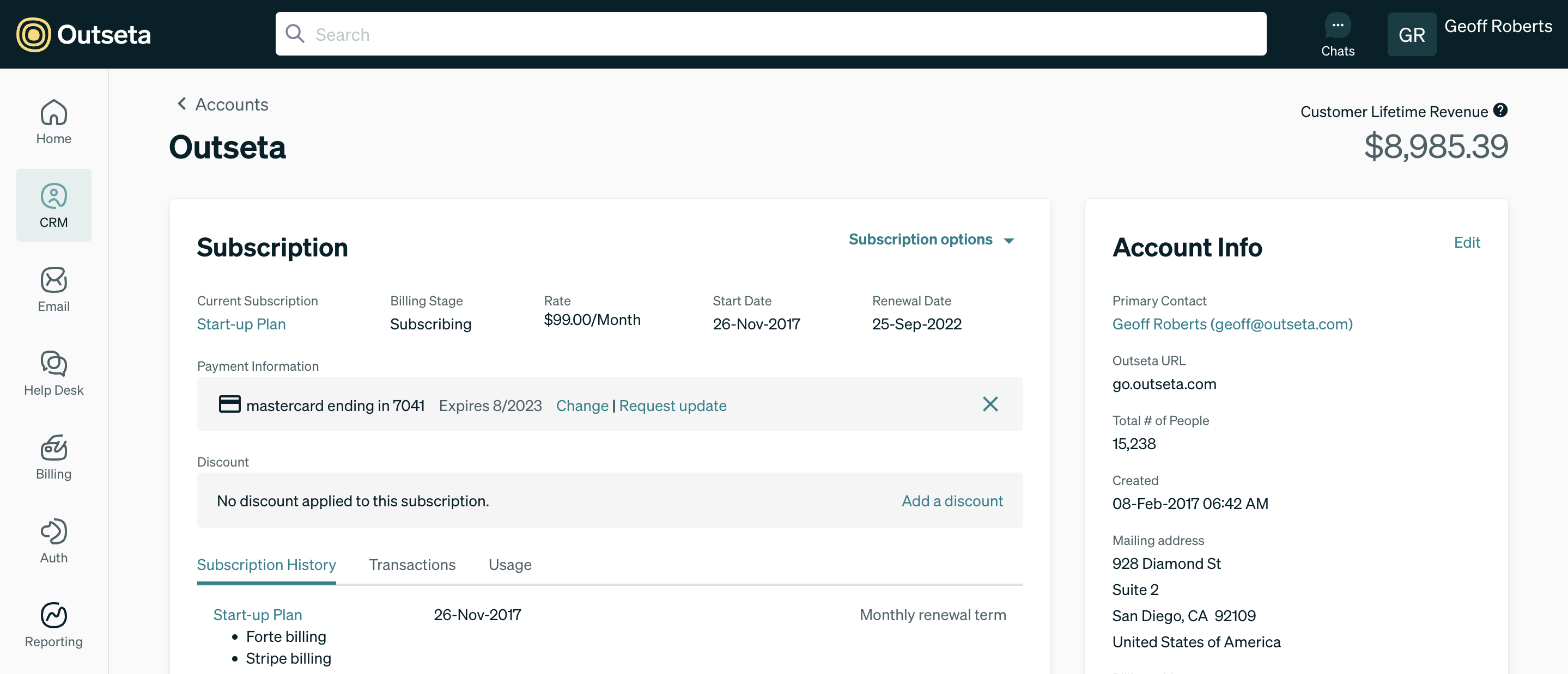
Task: Go to Billing from sidebar
Action: (53, 457)
